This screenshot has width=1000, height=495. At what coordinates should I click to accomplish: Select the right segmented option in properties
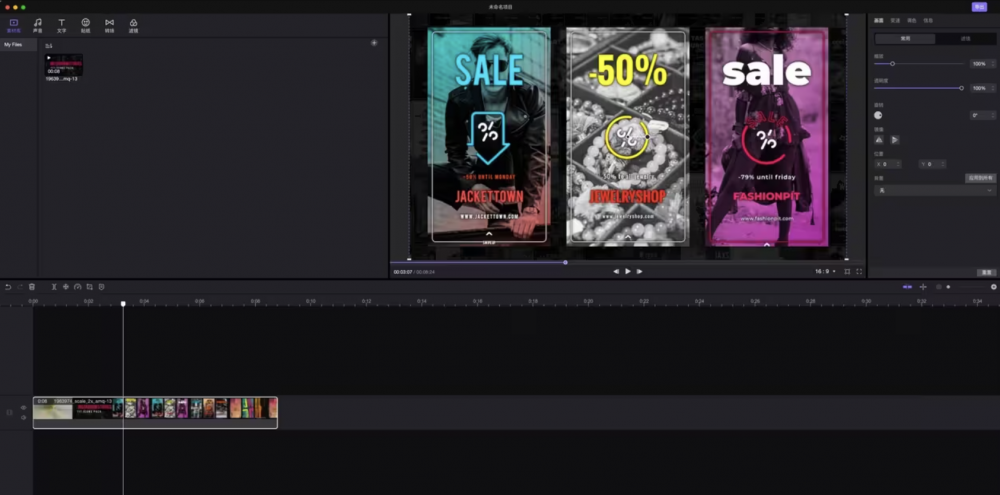(965, 38)
